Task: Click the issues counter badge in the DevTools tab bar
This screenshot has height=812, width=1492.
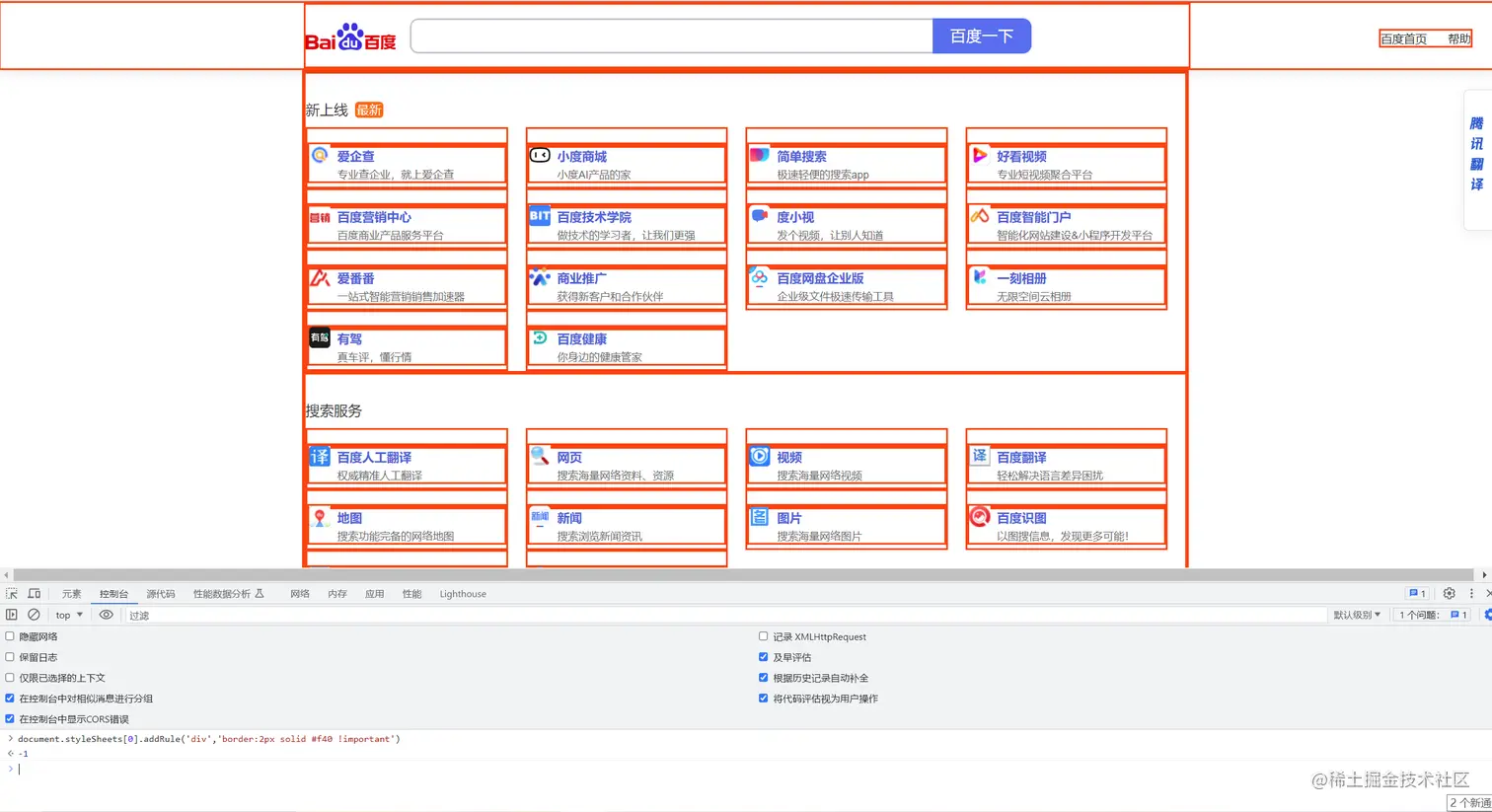Action: click(1418, 593)
